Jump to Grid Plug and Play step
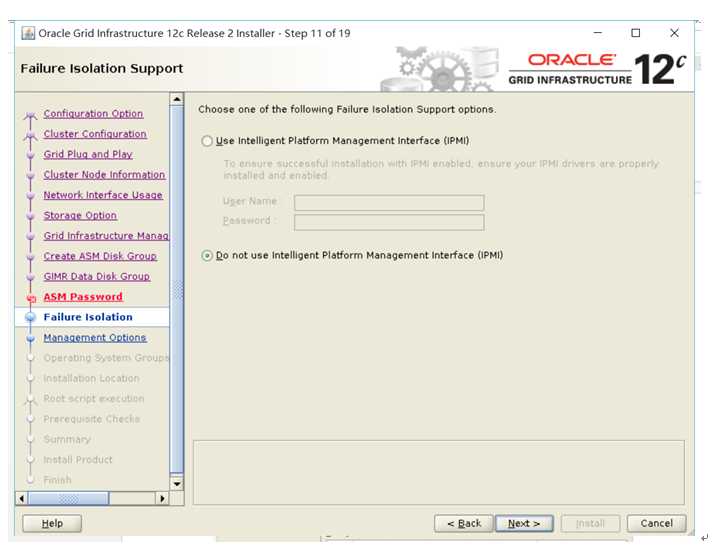 [x=88, y=154]
